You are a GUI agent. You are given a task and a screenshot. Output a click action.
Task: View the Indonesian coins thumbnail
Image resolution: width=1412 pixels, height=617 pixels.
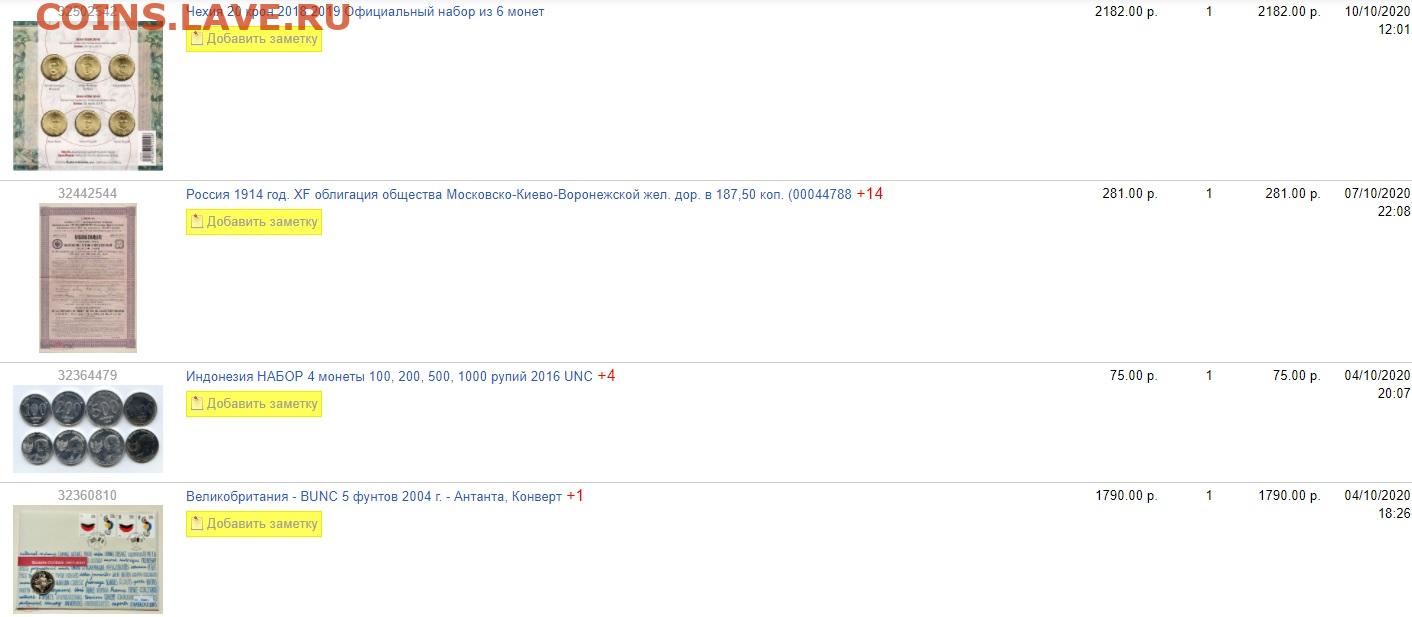click(88, 429)
